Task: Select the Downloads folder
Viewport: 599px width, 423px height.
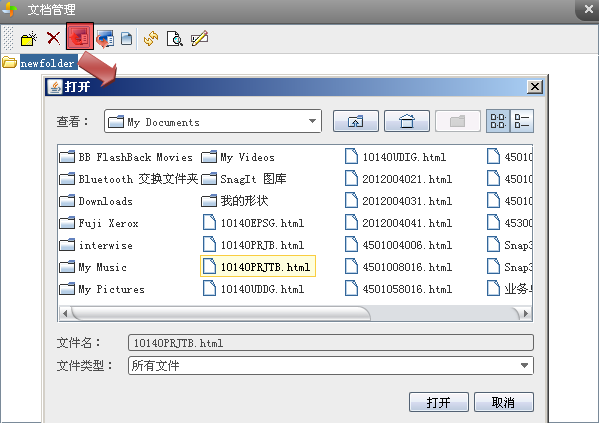Action: [x=96, y=201]
